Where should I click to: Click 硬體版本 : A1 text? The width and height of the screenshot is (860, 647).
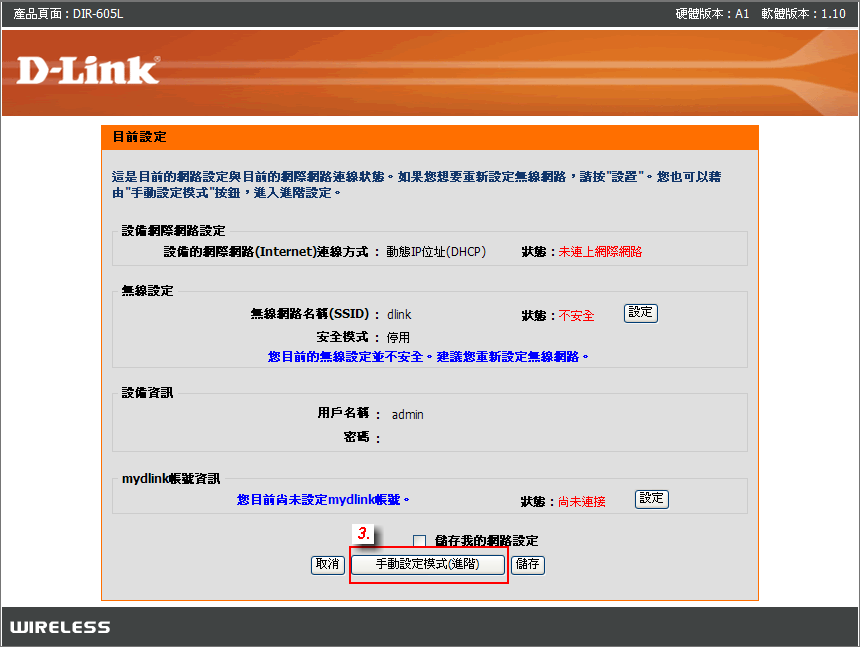(x=712, y=14)
